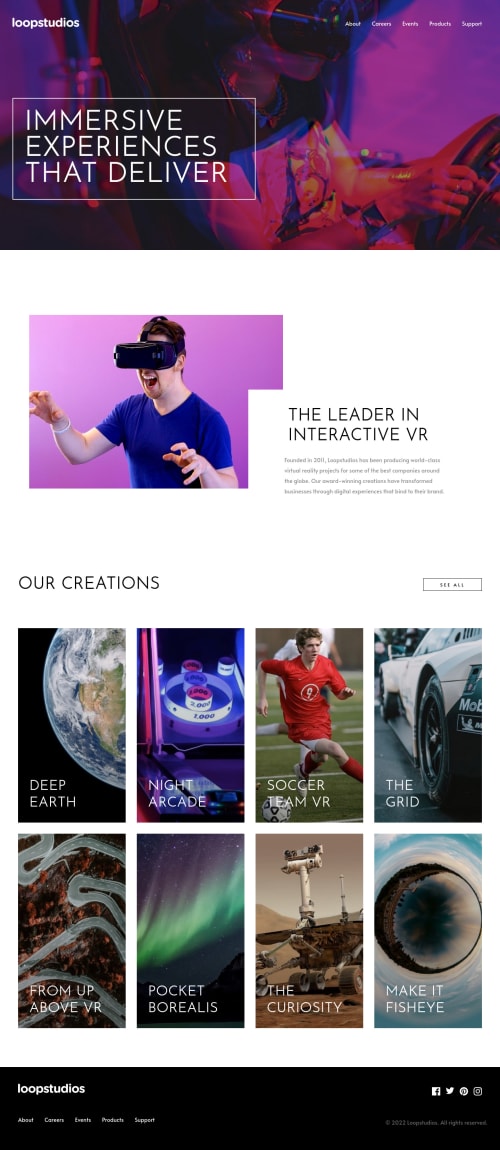View The Grid creation card
The image size is (500, 1150).
pos(428,725)
